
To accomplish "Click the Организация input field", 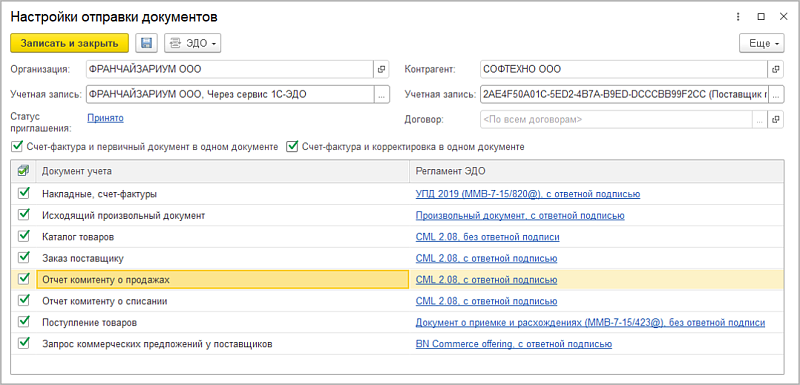I will (230, 69).
